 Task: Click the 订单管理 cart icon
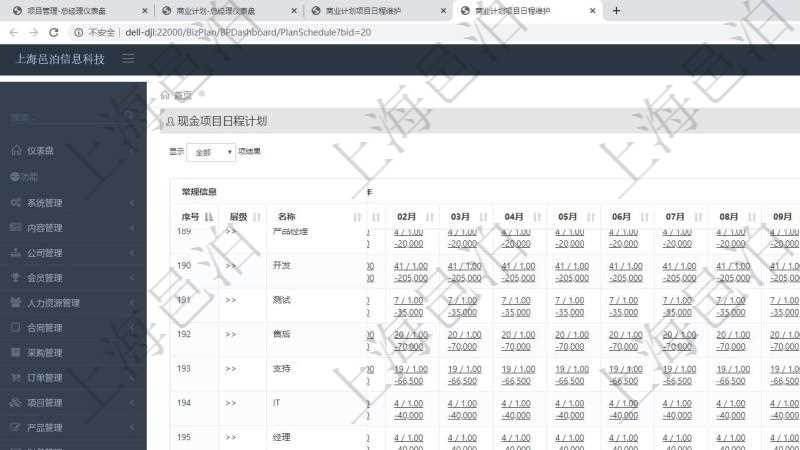click(16, 378)
